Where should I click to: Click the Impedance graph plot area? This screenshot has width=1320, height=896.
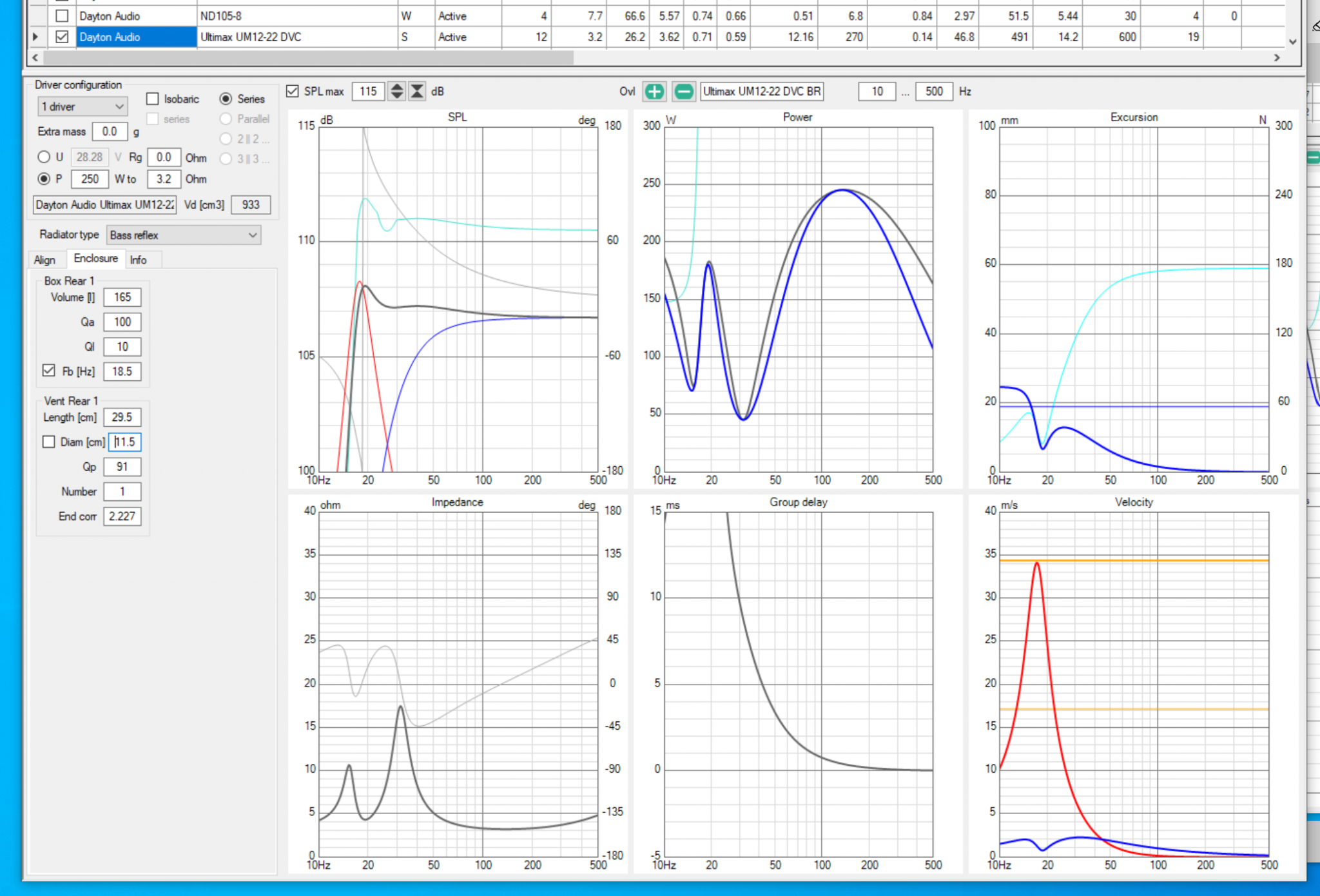458,684
